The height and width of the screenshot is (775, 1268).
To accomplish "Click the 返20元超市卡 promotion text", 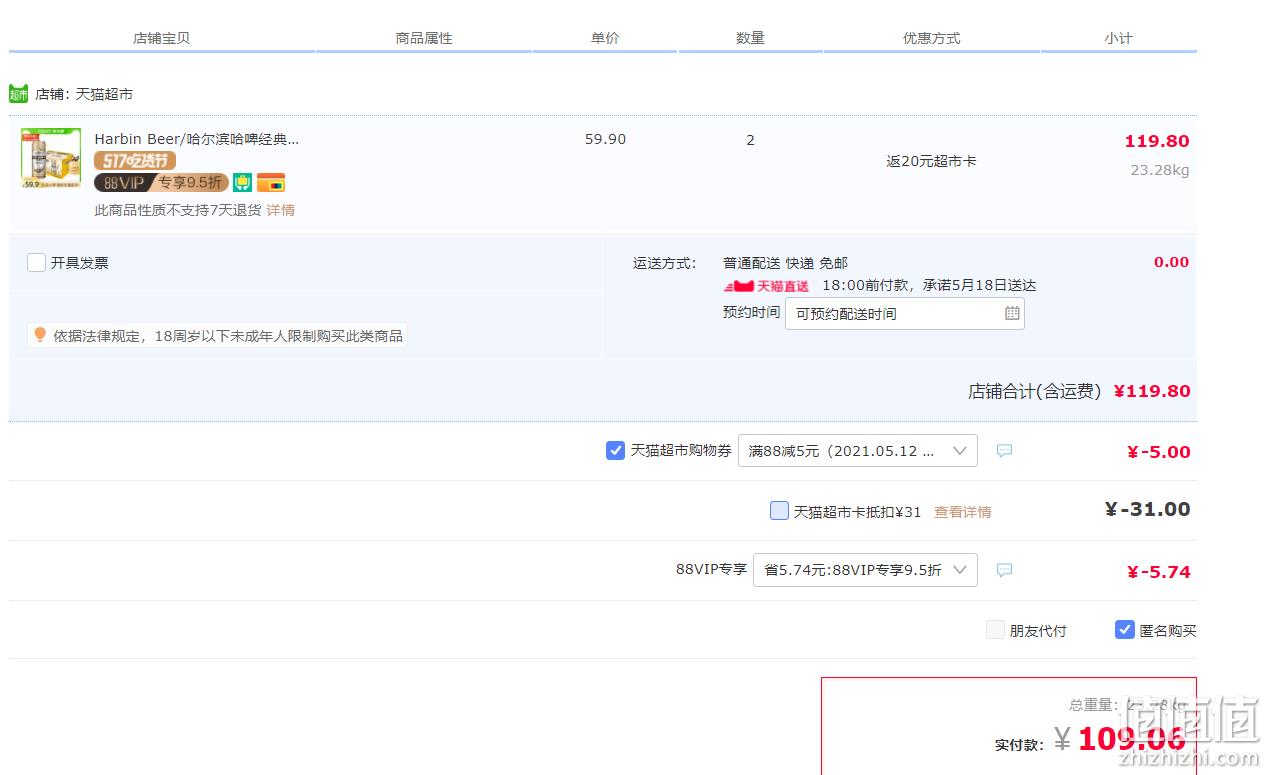I will click(931, 160).
